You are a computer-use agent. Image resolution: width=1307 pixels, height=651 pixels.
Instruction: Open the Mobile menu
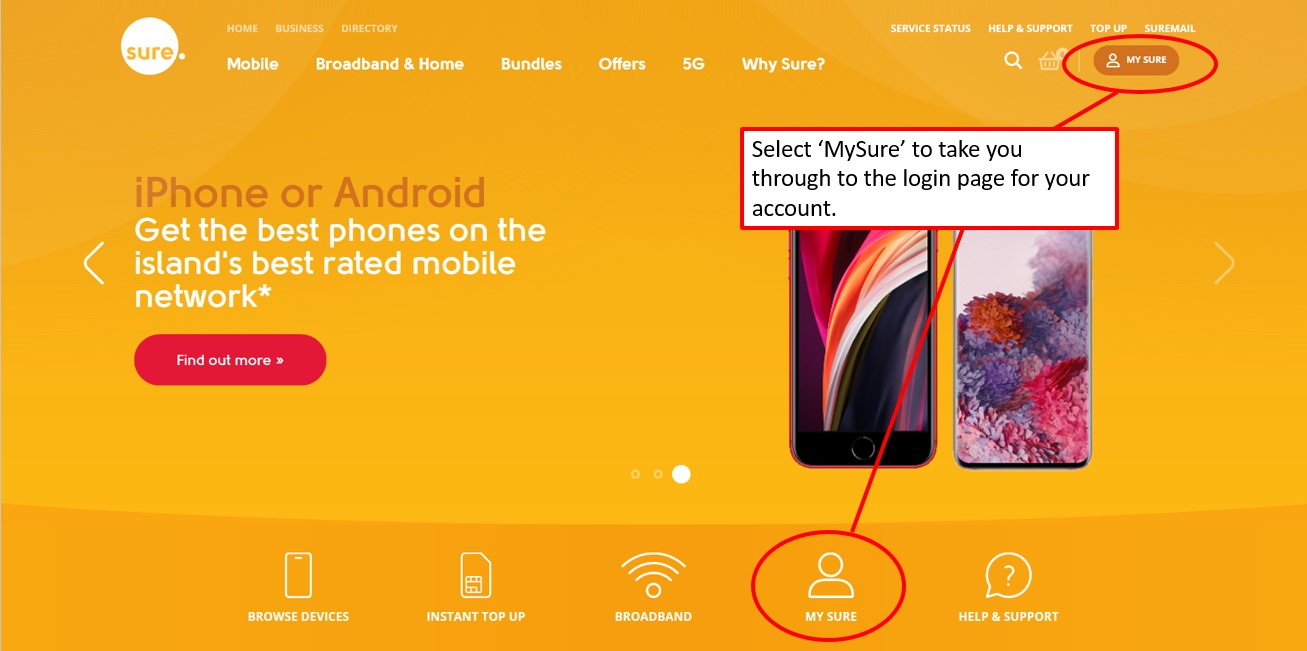253,64
